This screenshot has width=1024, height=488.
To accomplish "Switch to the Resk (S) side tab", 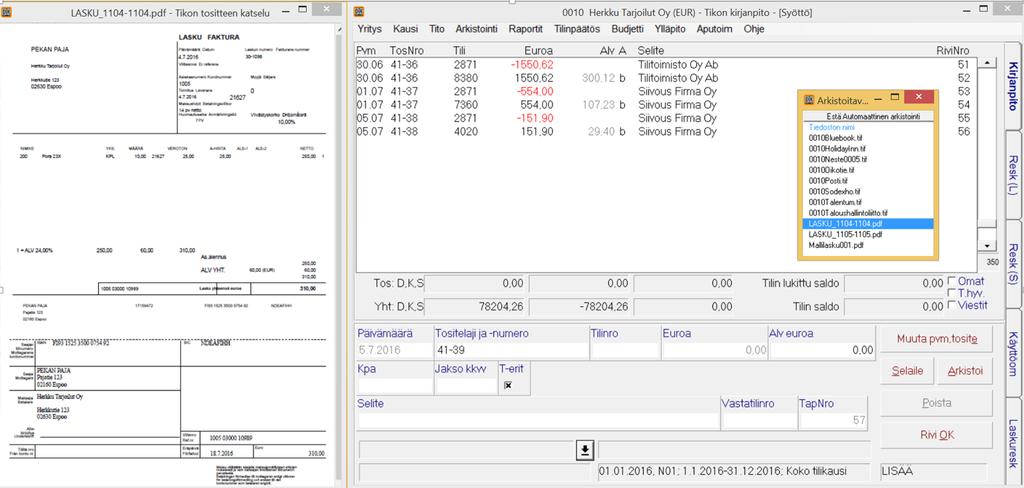I will pyautogui.click(x=1013, y=264).
